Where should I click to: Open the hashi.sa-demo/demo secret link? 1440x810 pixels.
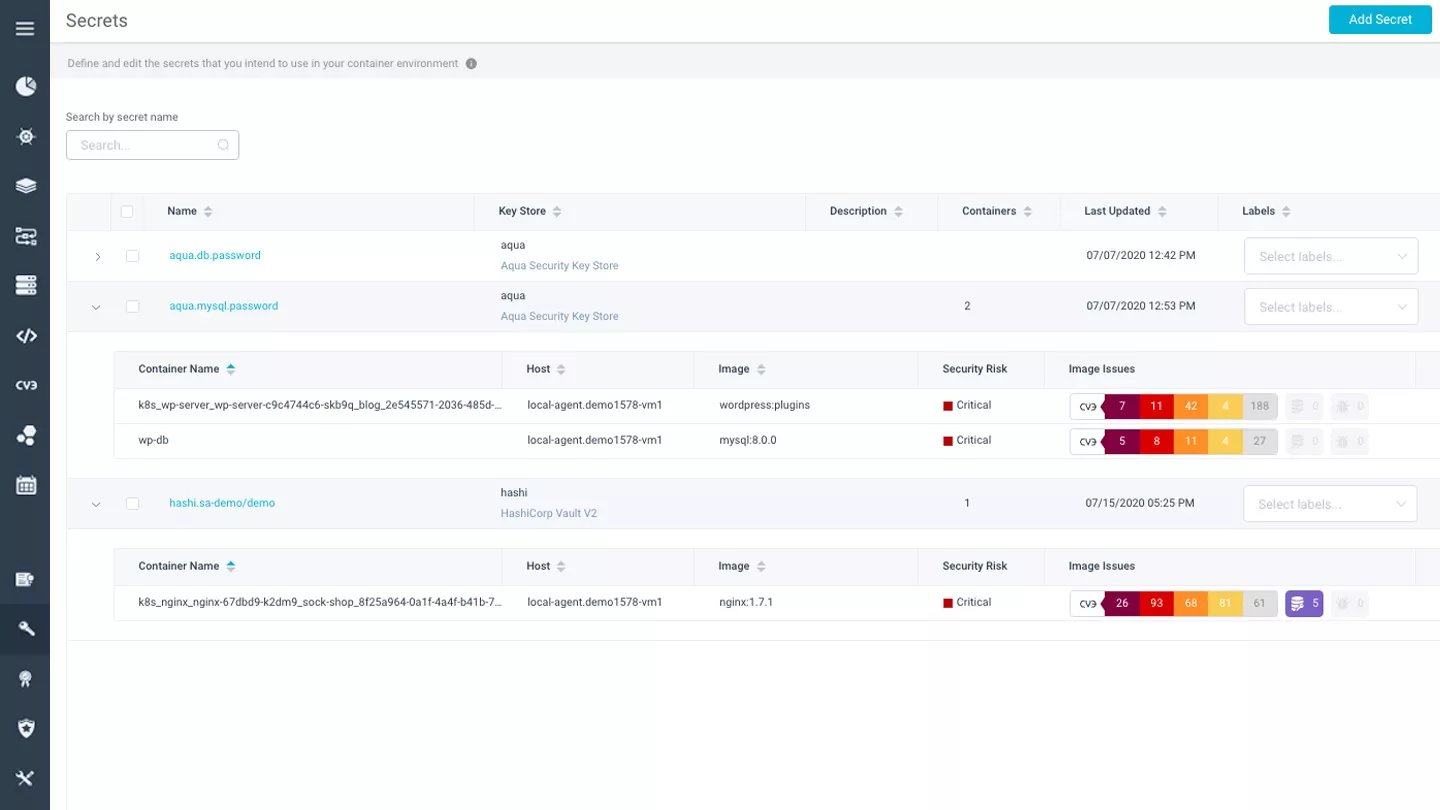pyautogui.click(x=222, y=504)
